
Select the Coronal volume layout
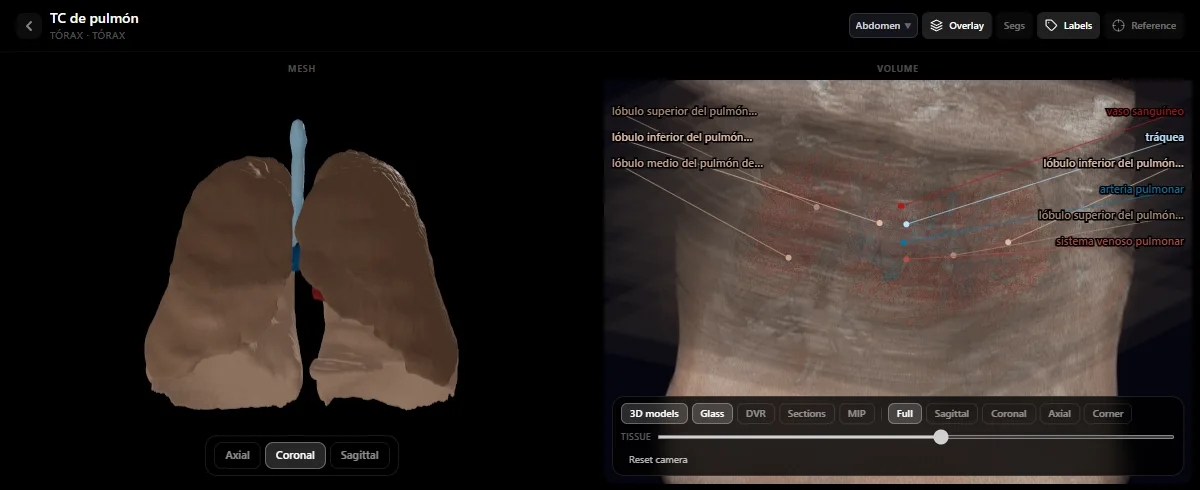pyautogui.click(x=1008, y=413)
